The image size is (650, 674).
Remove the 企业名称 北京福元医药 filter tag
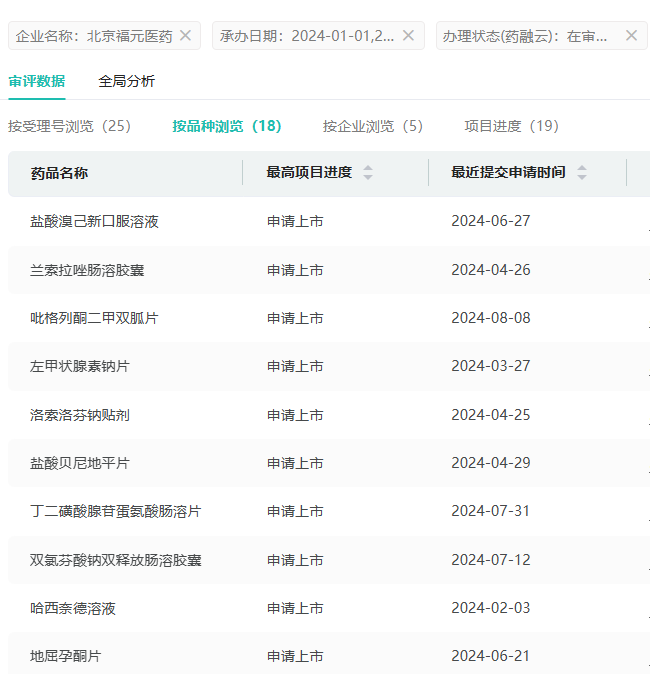click(x=185, y=35)
